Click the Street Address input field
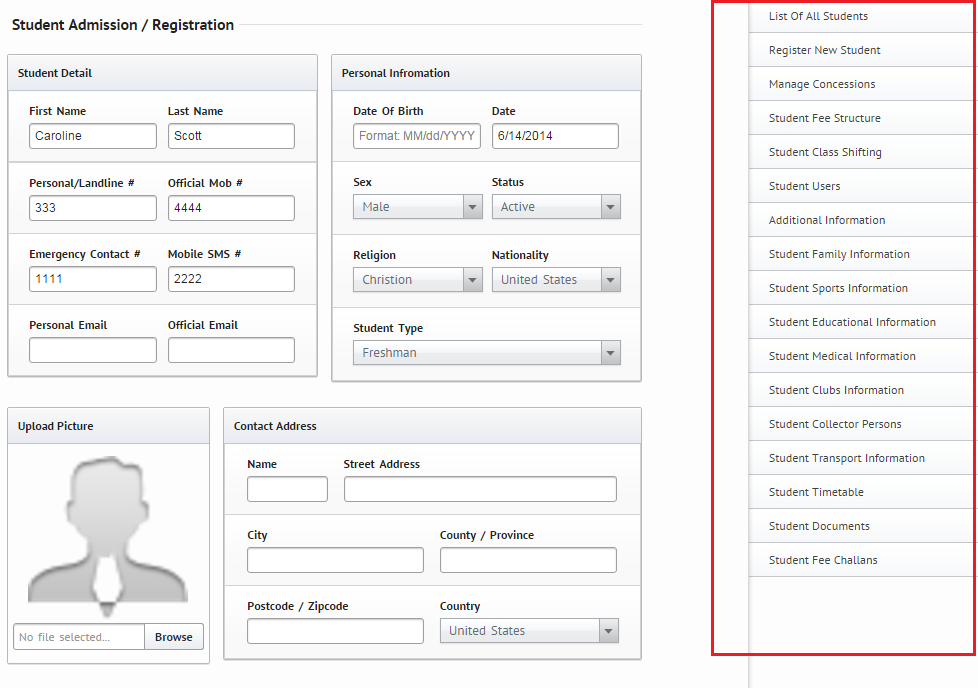This screenshot has height=688, width=978. tap(480, 489)
